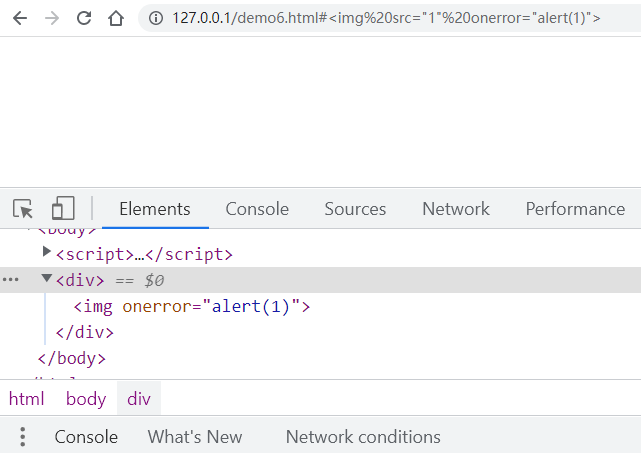Open the Network conditions drawer tab

coord(363,437)
